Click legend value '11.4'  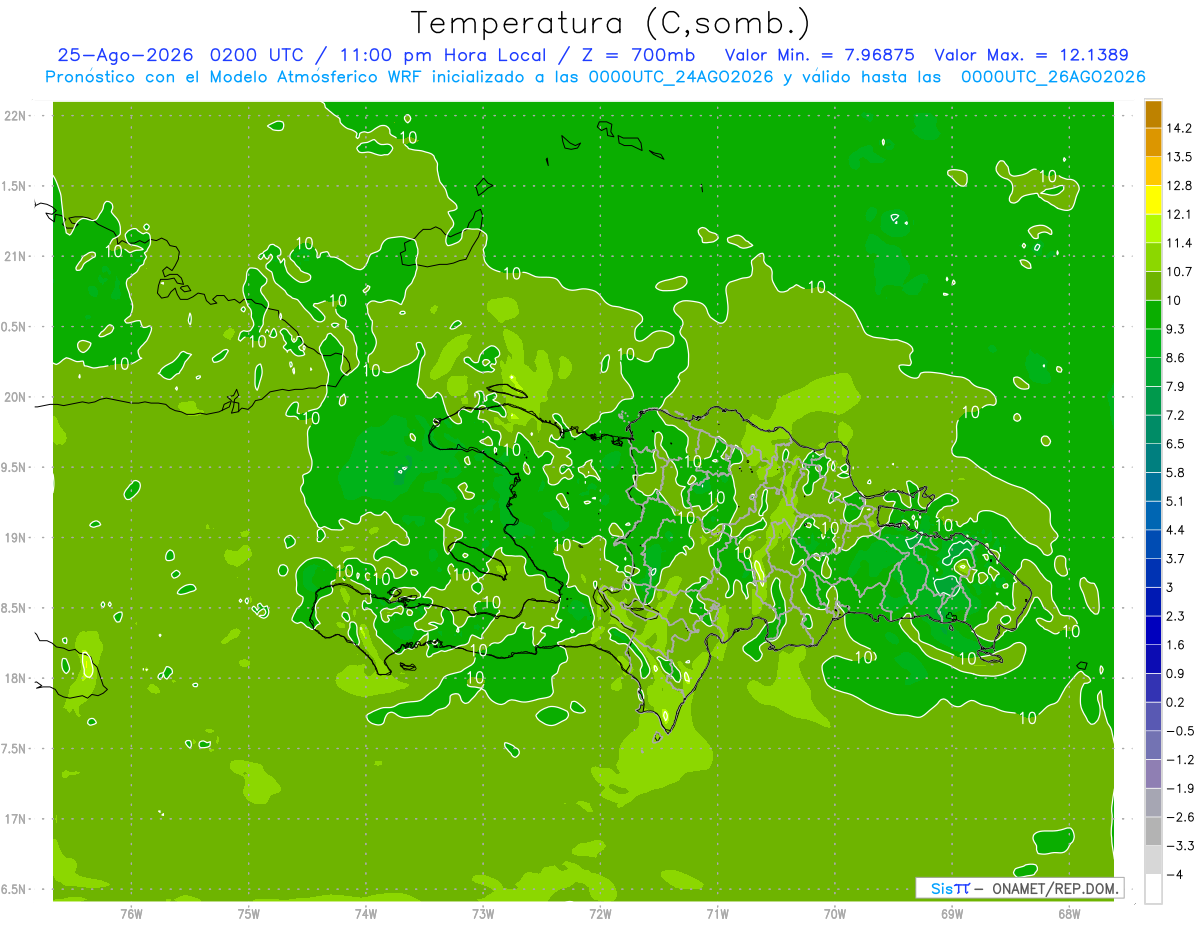click(1179, 243)
